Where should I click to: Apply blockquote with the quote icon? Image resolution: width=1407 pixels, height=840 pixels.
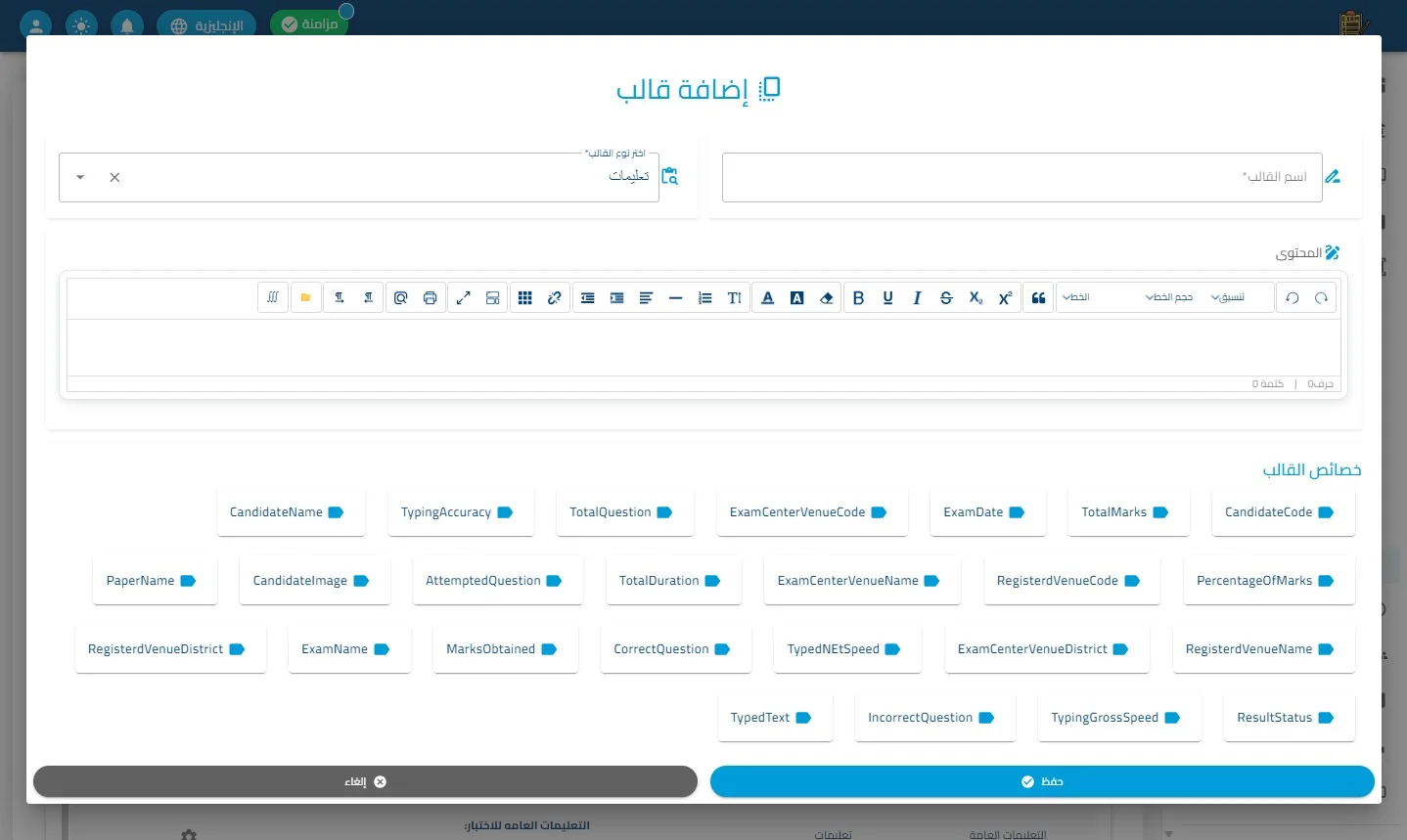coord(1039,297)
